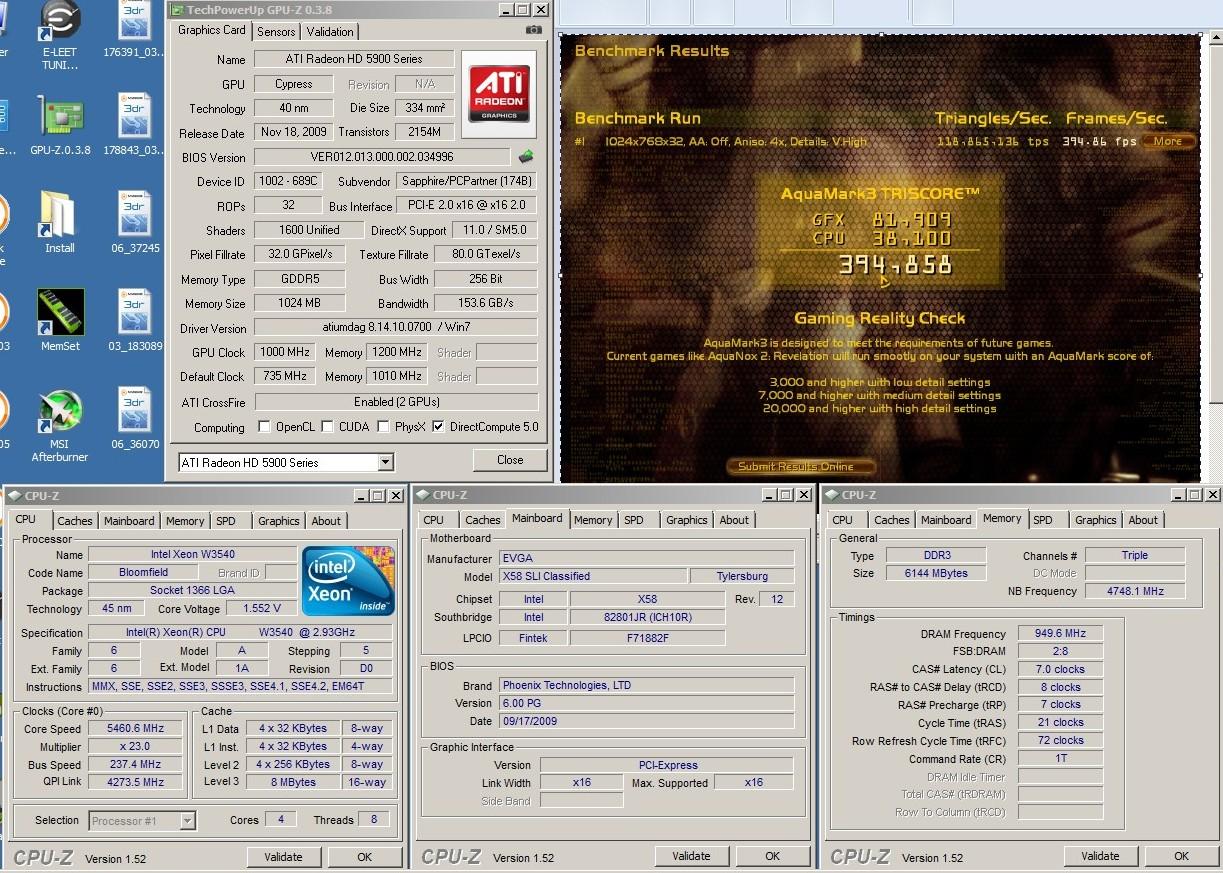Open the 06_36070 3dr file icon

point(134,412)
